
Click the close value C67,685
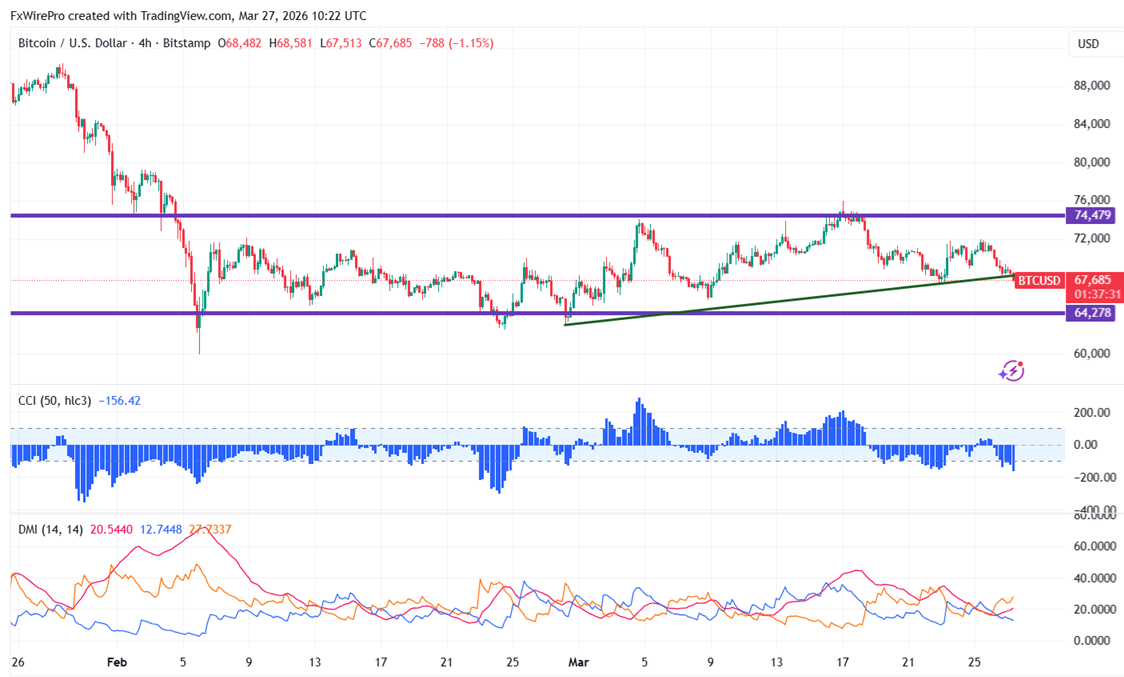click(x=391, y=43)
